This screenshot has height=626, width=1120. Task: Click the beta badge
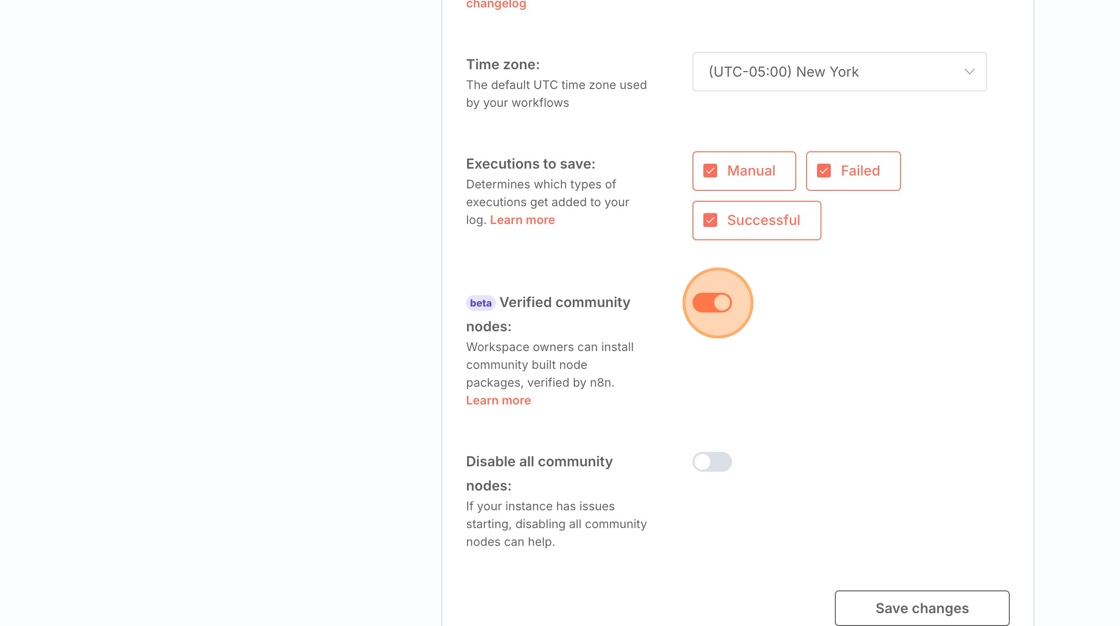point(480,303)
